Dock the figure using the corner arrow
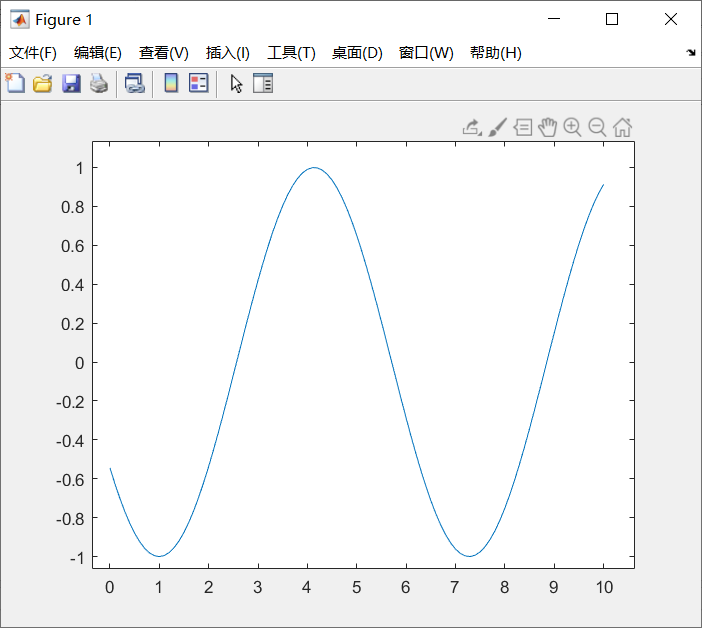Viewport: 702px width, 628px height. pyautogui.click(x=691, y=53)
